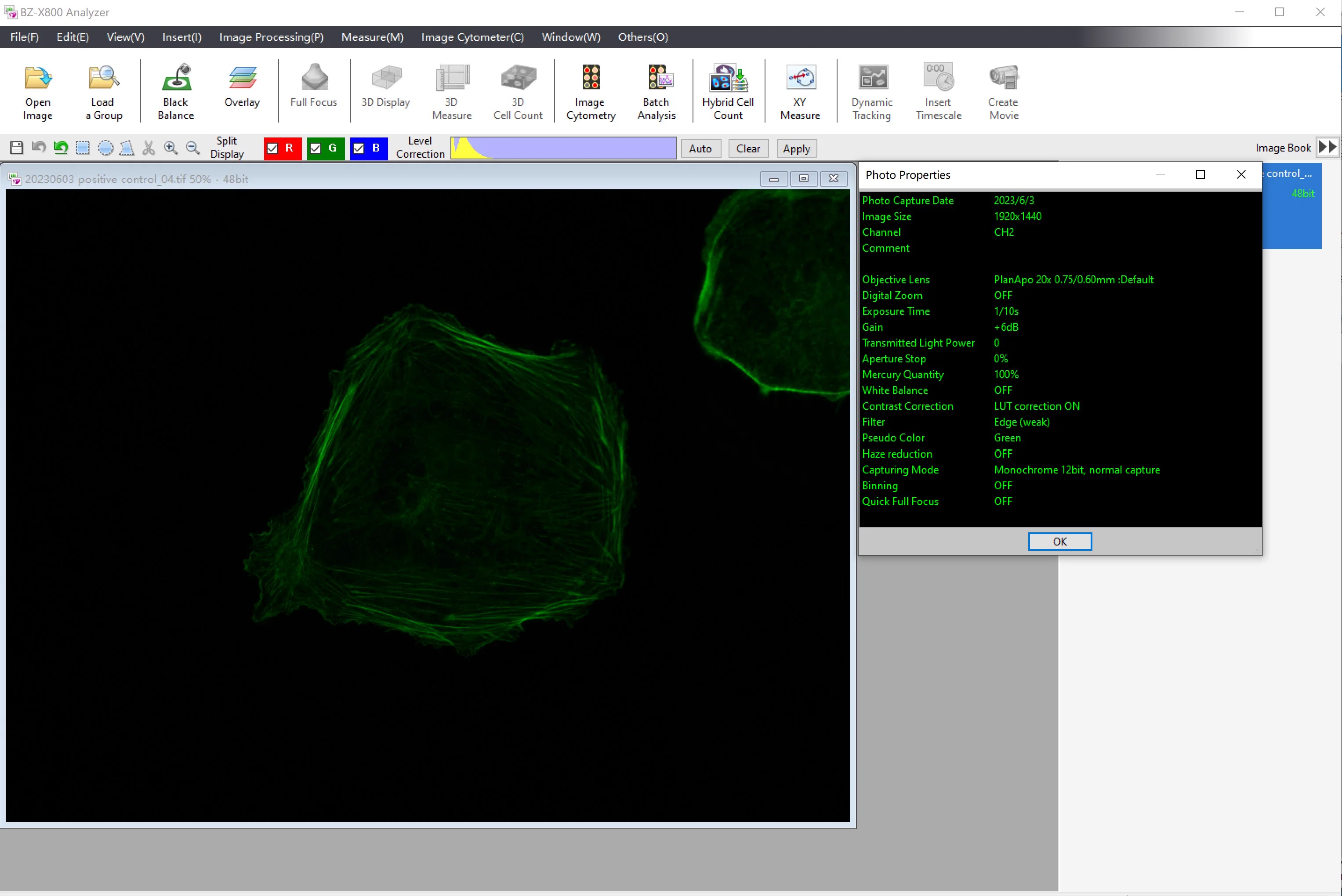This screenshot has width=1342, height=896.
Task: Click the Level Correction histogram bar
Action: 563,148
